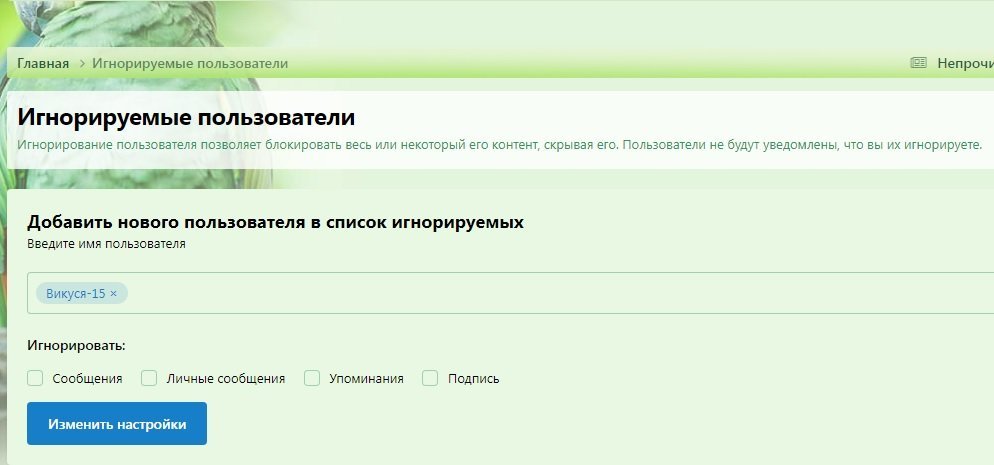Click the Игнорируемые пользователи page heading

[x=186, y=118]
